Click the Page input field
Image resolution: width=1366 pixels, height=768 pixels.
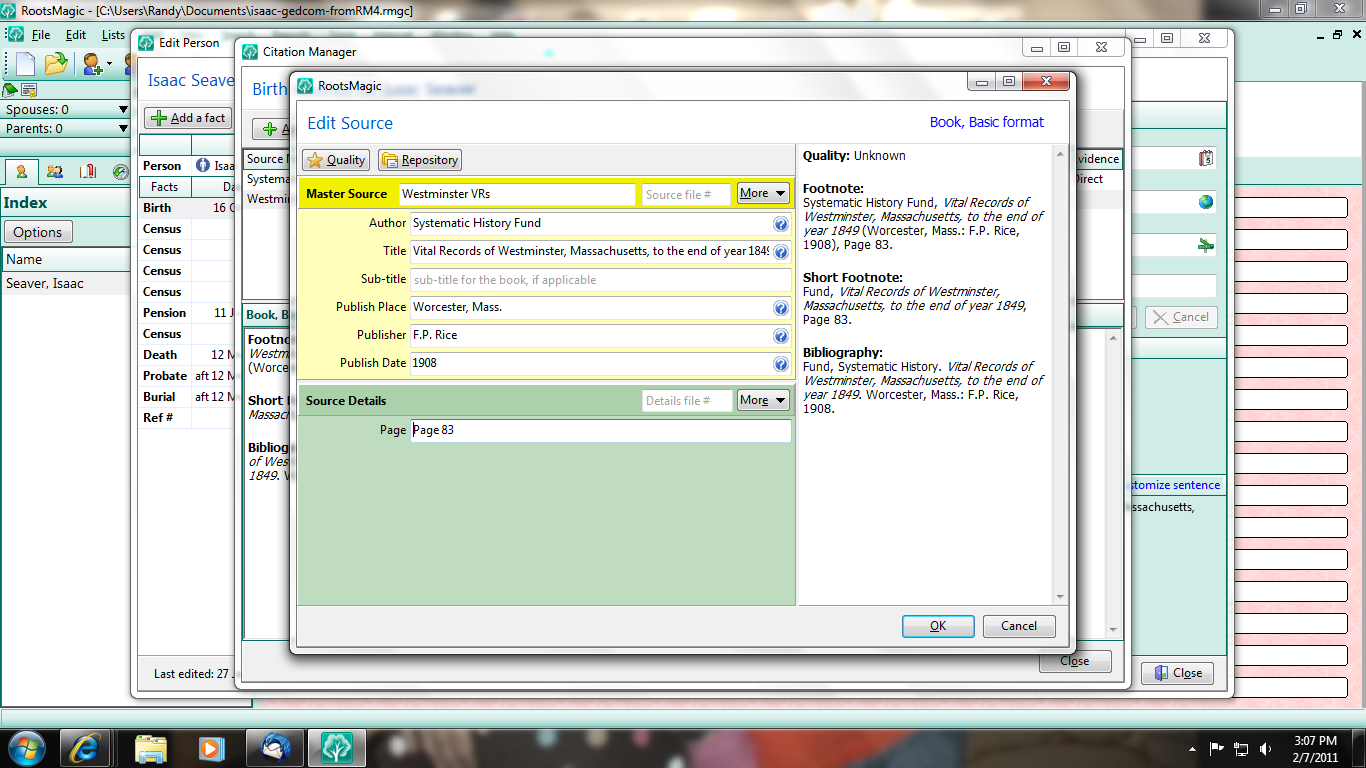coord(600,430)
